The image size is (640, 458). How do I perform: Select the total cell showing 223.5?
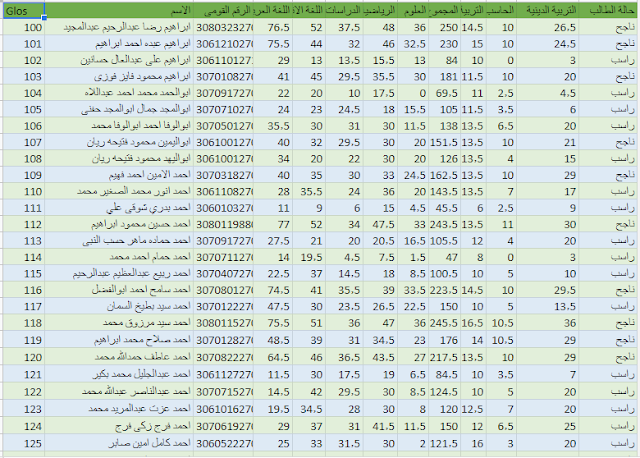click(x=444, y=290)
